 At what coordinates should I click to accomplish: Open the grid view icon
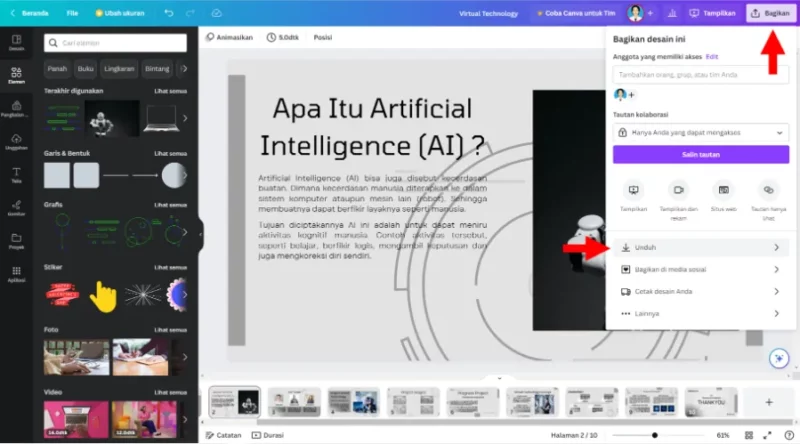[x=748, y=435]
